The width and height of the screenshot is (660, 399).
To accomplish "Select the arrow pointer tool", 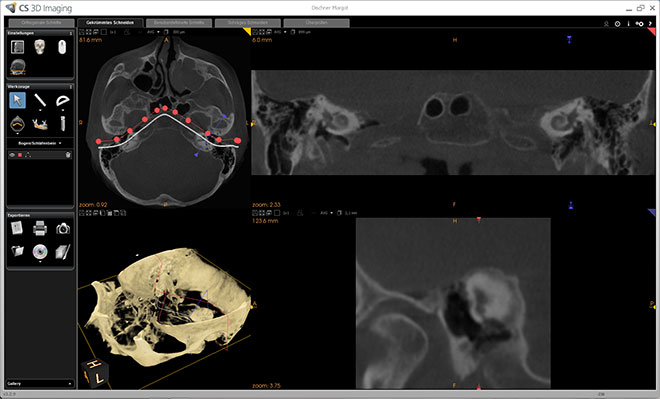I will [x=17, y=100].
